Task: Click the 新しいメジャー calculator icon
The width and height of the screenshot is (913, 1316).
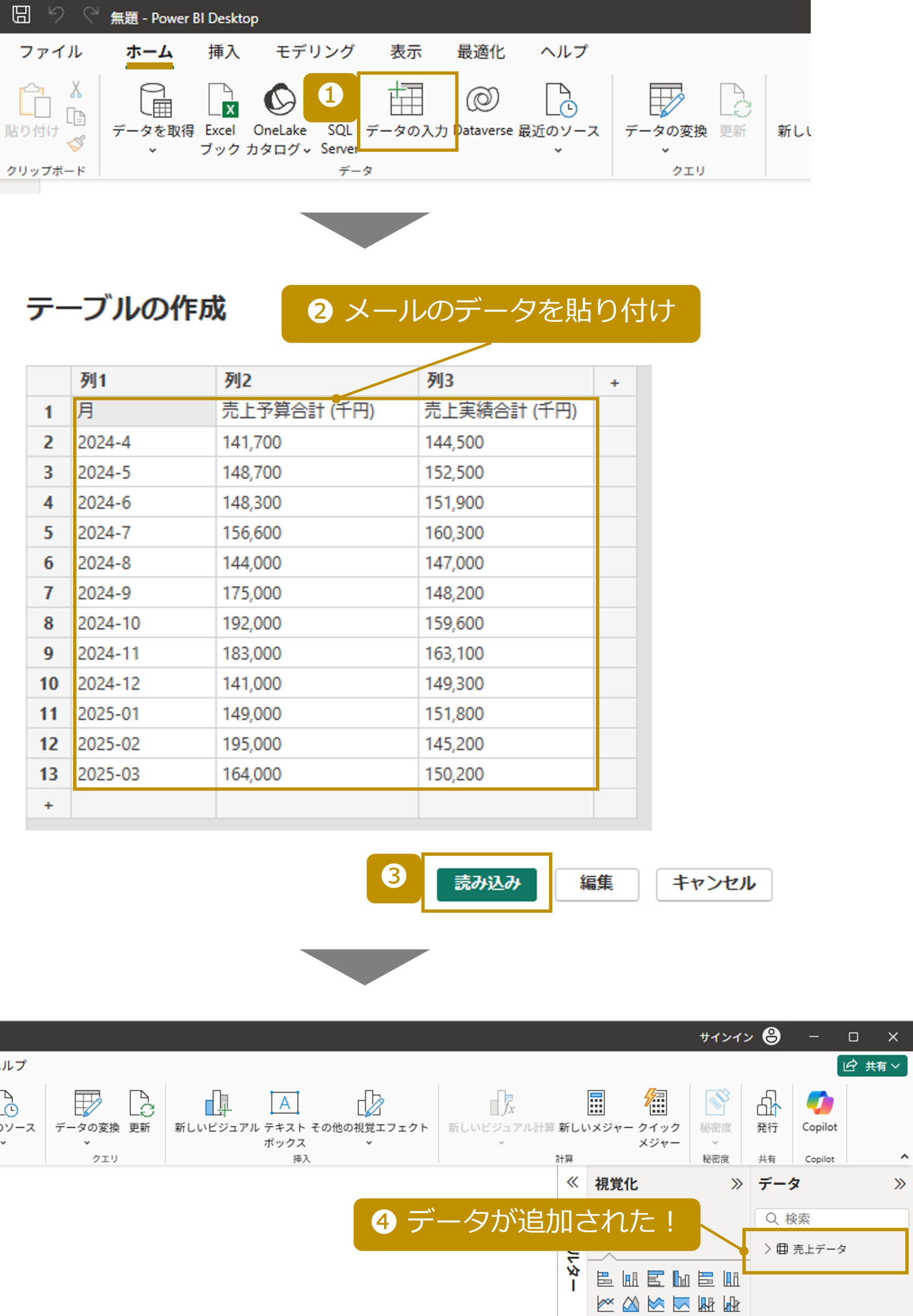Action: coord(595,1103)
